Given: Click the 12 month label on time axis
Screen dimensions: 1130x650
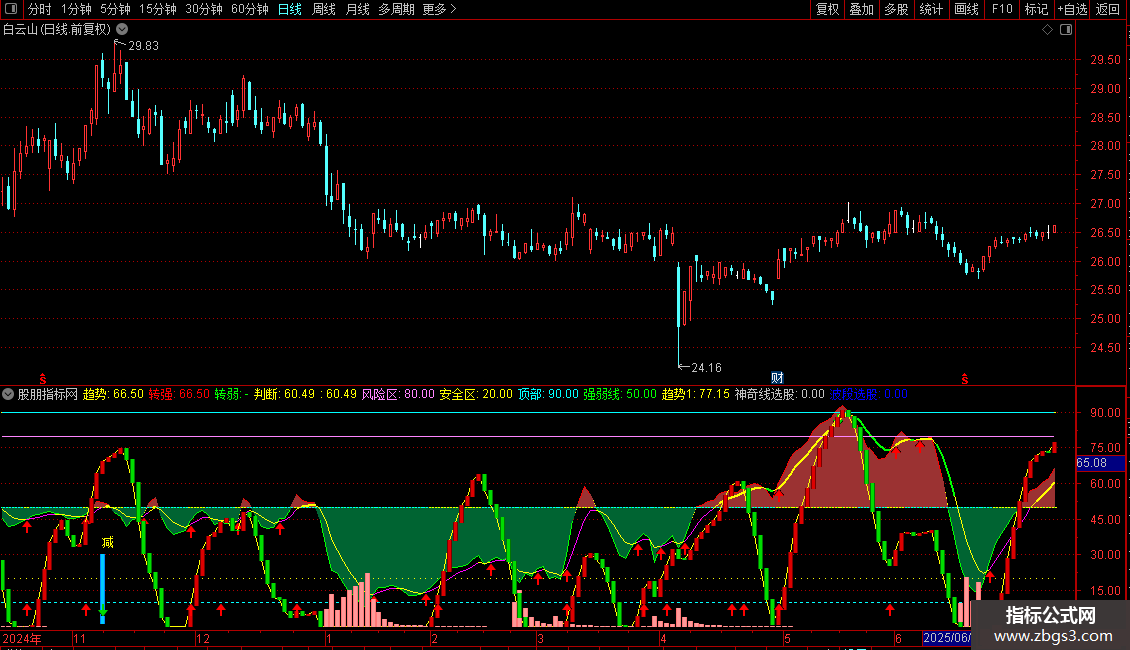Looking at the screenshot, I should [203, 638].
